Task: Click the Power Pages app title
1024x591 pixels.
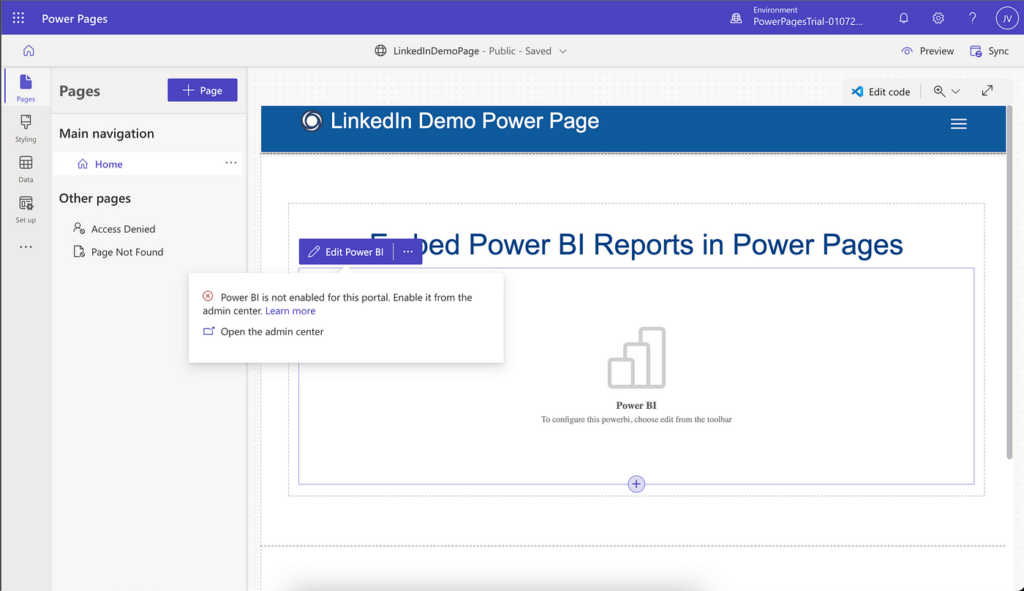Action: (74, 19)
